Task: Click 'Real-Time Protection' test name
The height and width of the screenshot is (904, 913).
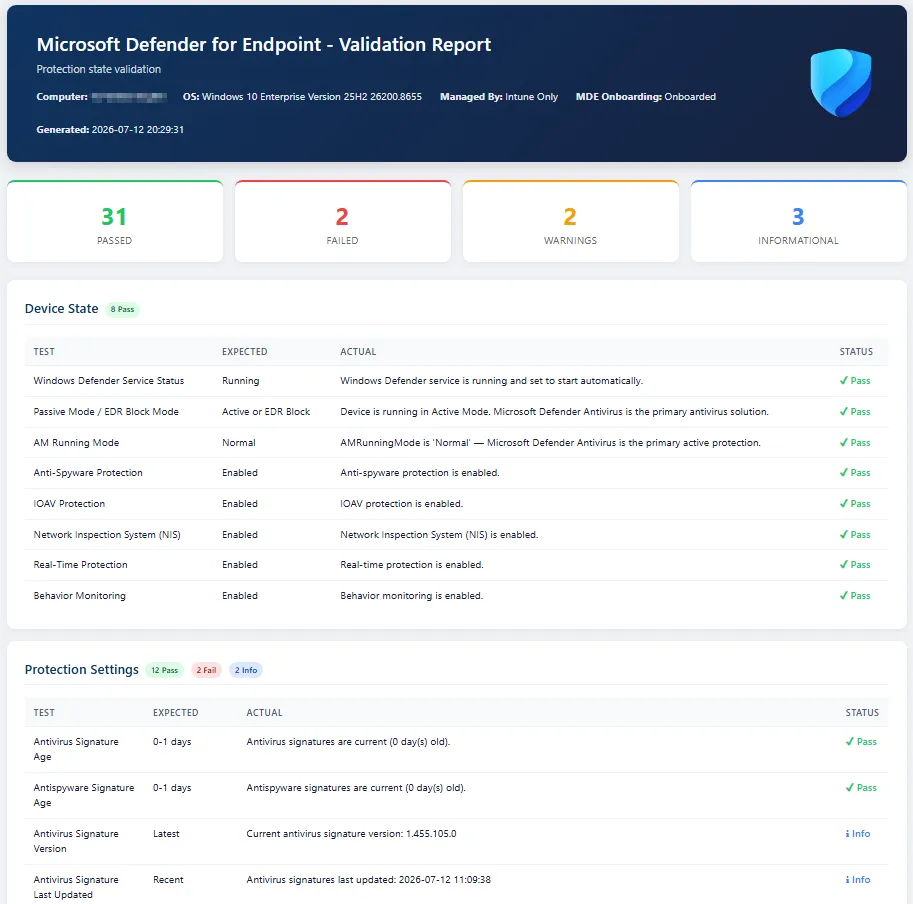Action: [80, 565]
